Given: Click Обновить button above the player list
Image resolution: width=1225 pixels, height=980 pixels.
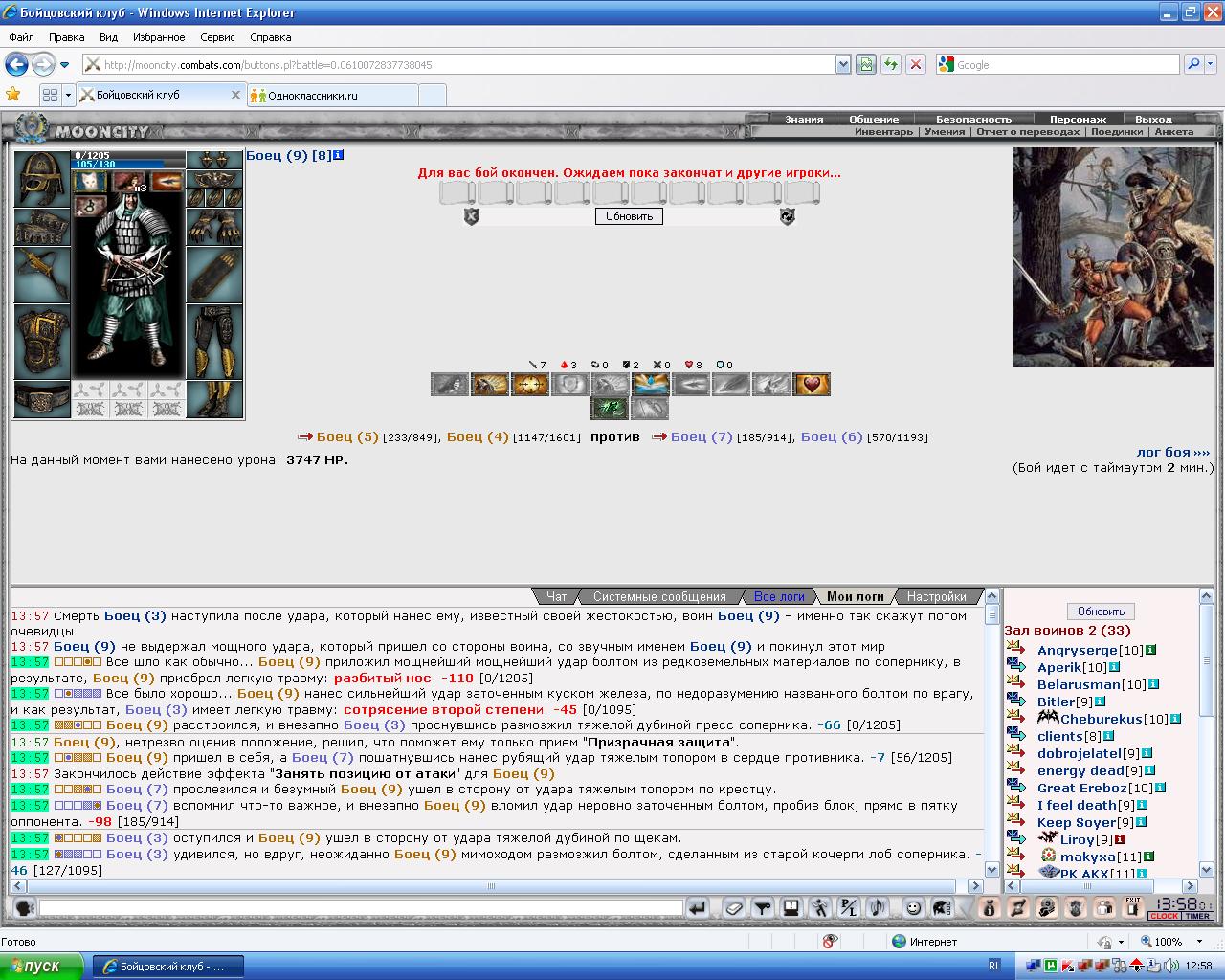Looking at the screenshot, I should [x=1101, y=612].
